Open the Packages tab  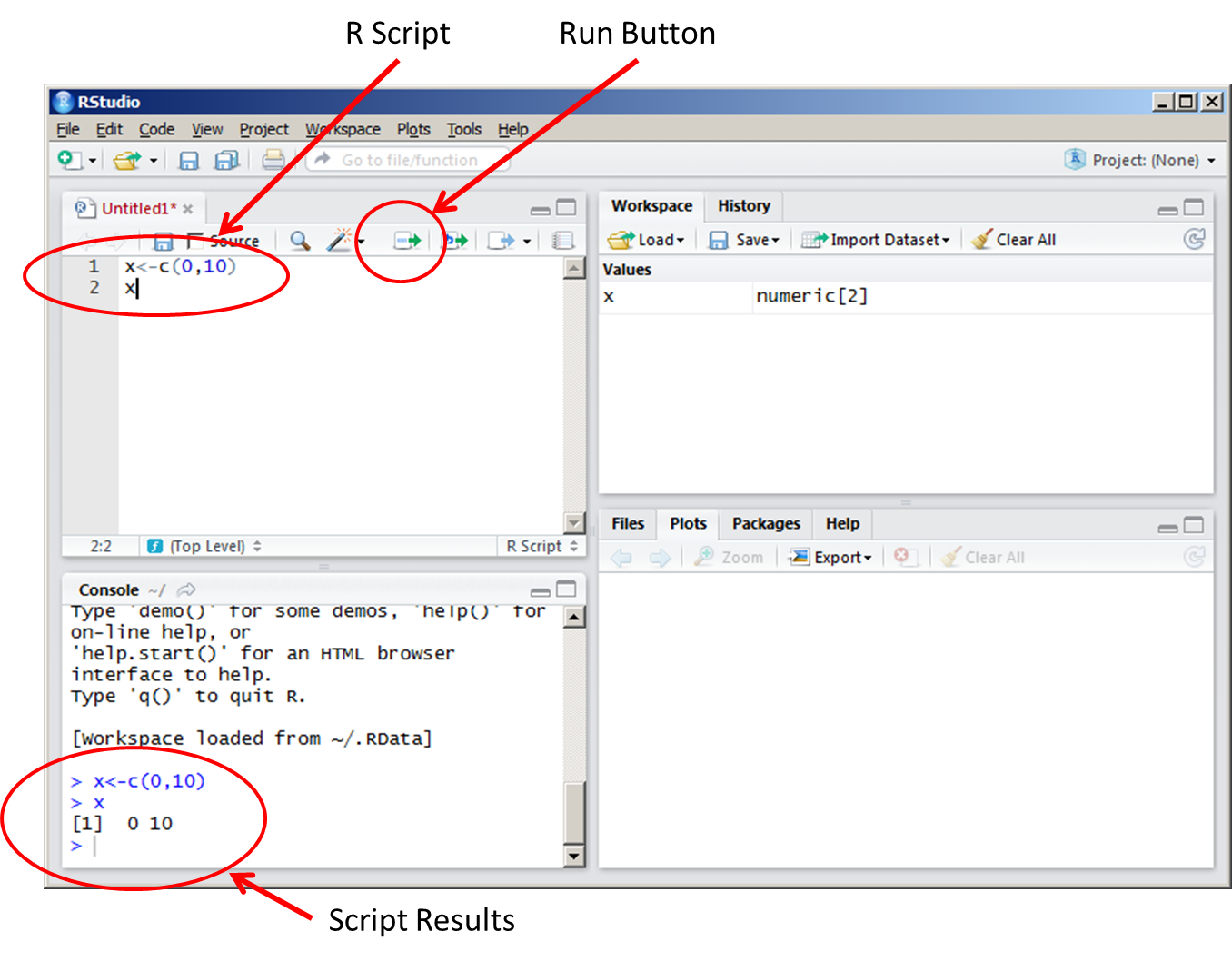coord(765,524)
